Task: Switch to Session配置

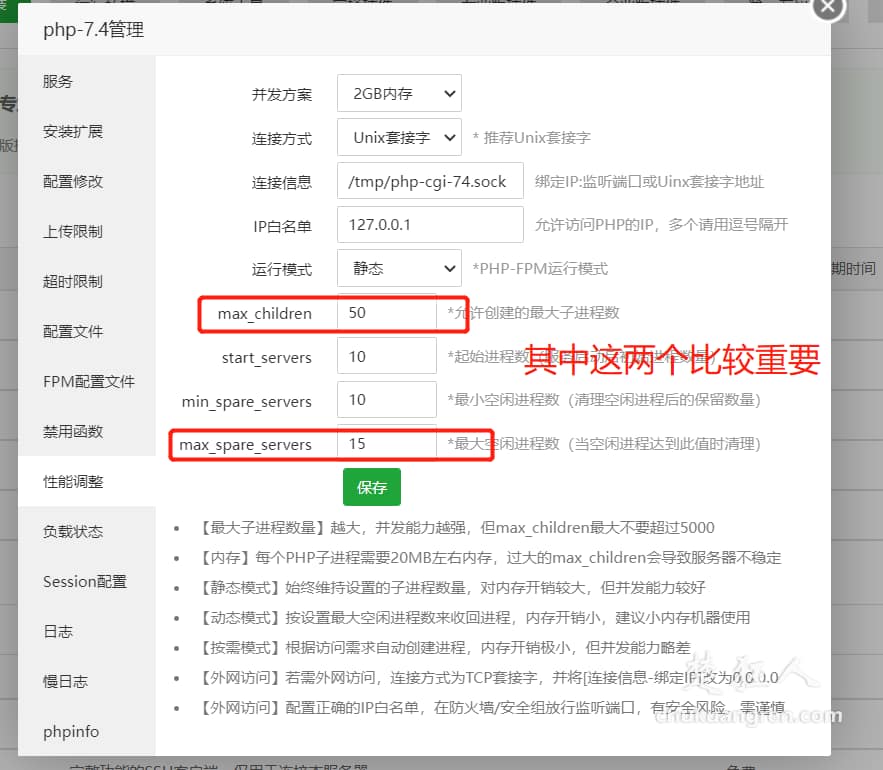Action: tap(82, 581)
